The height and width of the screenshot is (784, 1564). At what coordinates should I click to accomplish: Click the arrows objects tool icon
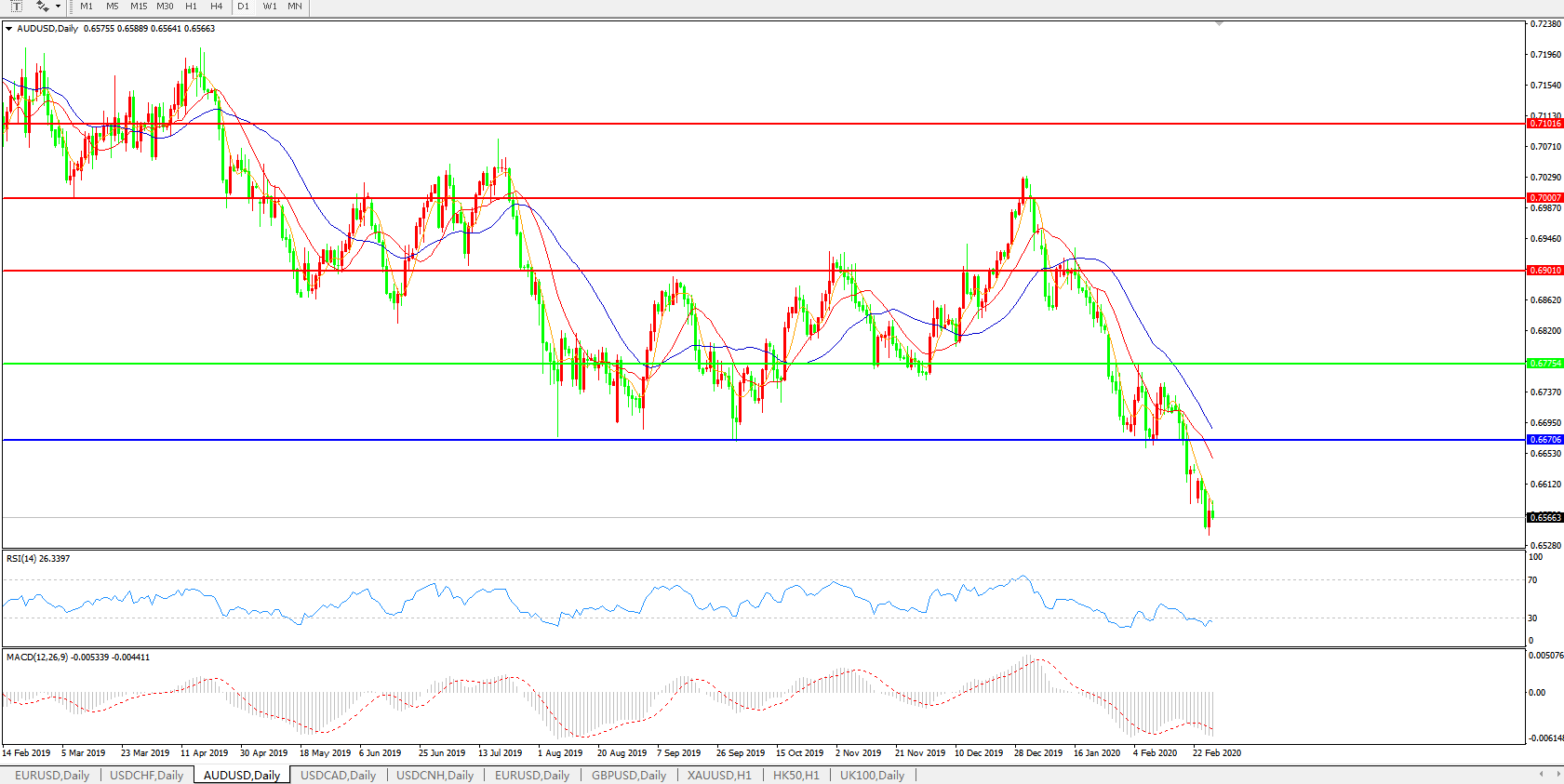42,7
